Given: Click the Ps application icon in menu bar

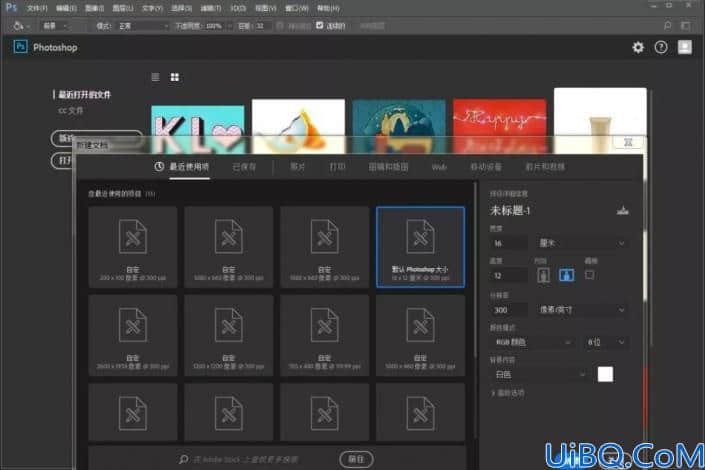Looking at the screenshot, I should (11, 7).
